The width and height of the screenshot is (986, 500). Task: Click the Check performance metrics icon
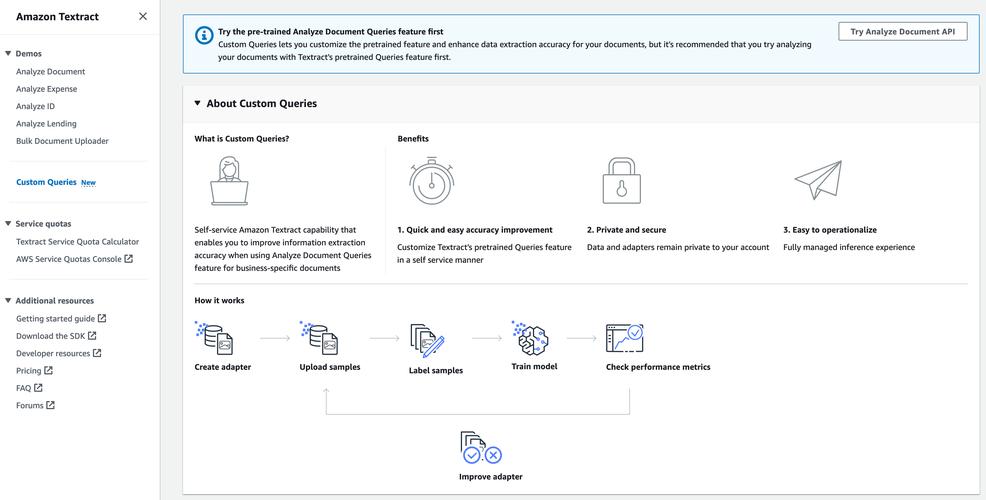pos(624,338)
